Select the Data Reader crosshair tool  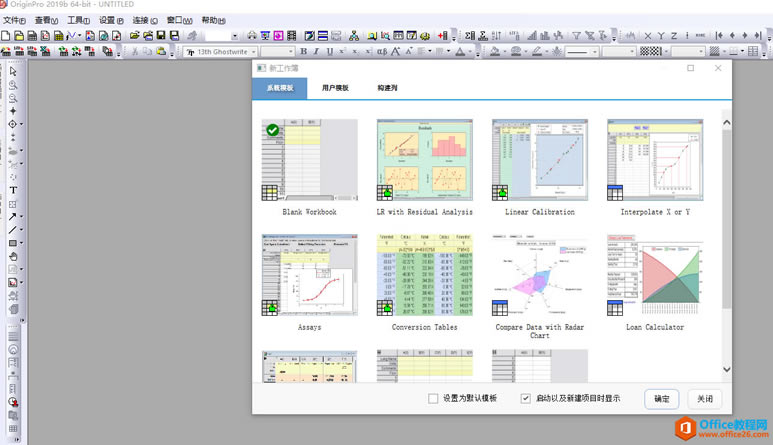tap(12, 124)
